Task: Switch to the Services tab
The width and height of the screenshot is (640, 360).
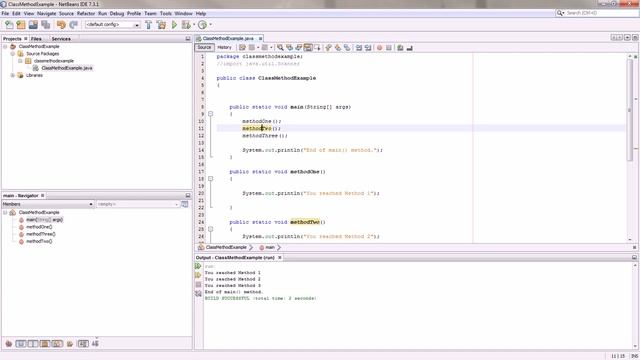Action: (61, 39)
